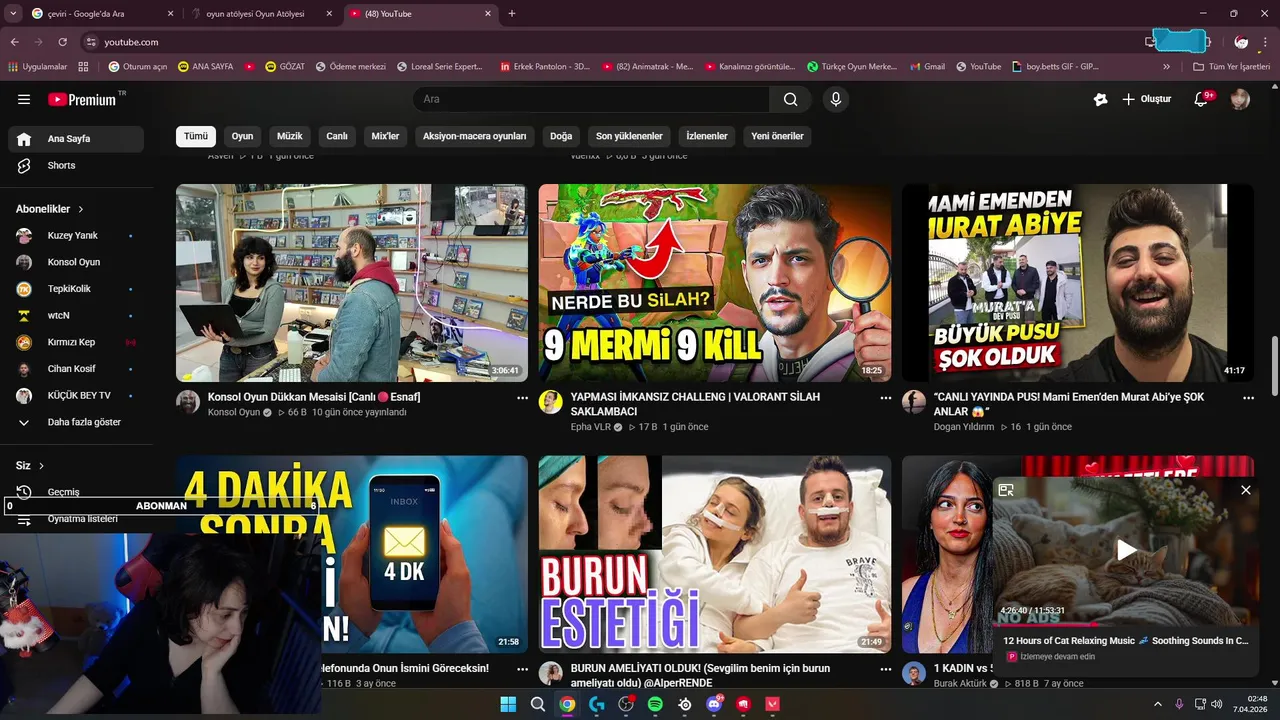
Task: Open Konsol Oyun subscription in sidebar
Action: (76, 262)
